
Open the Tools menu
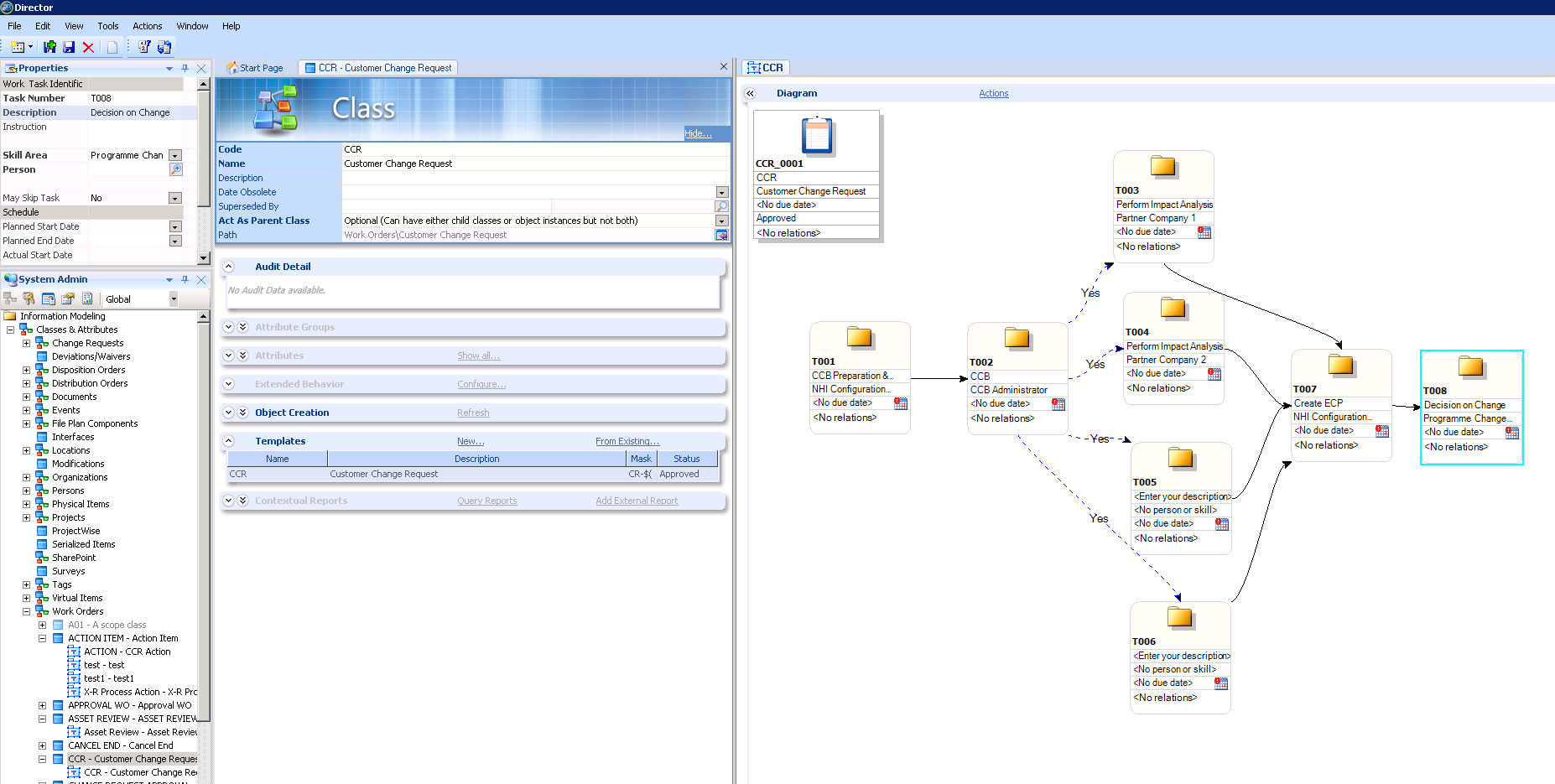[x=107, y=26]
